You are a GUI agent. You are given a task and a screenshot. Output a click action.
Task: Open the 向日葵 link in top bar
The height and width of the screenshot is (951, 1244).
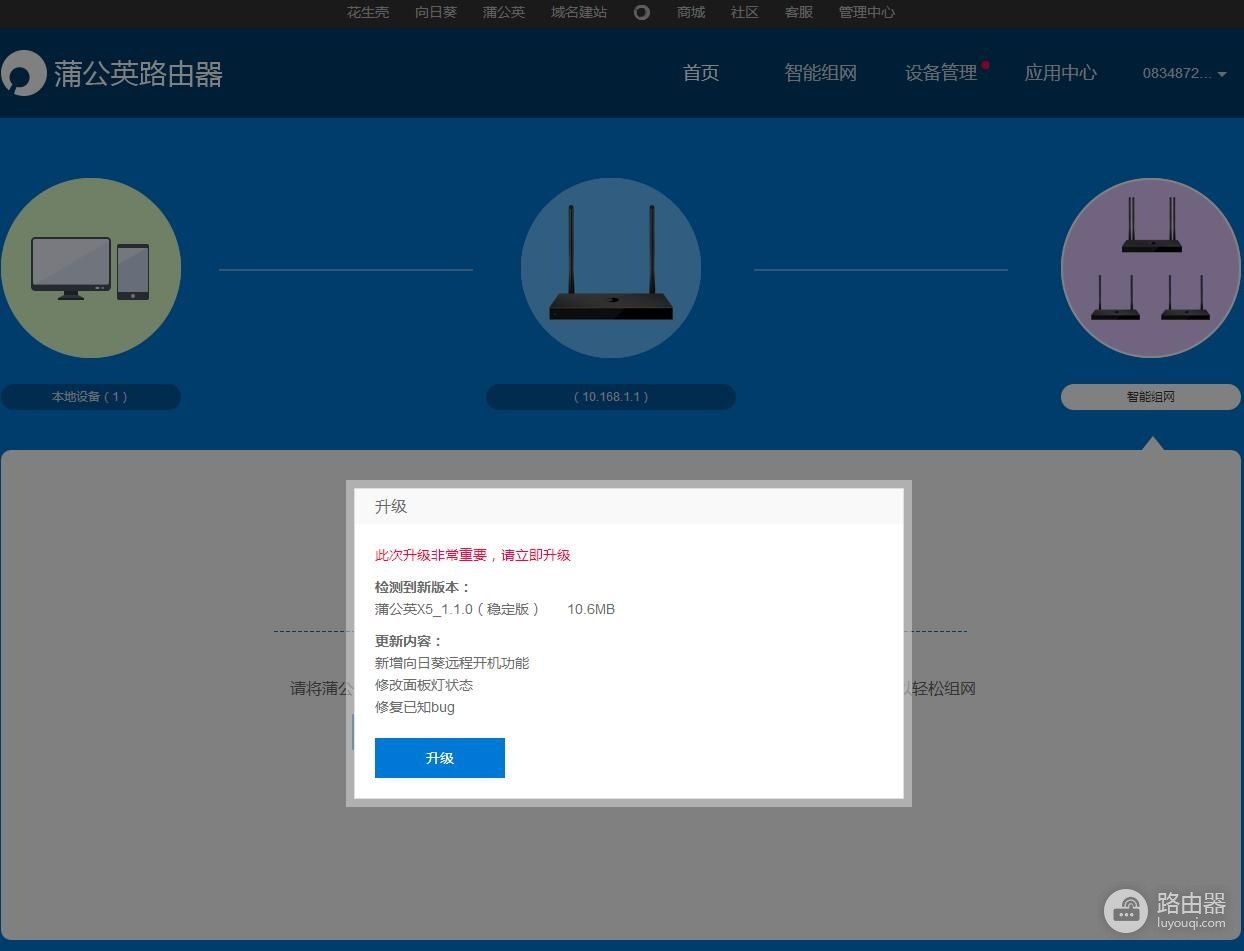pos(436,12)
